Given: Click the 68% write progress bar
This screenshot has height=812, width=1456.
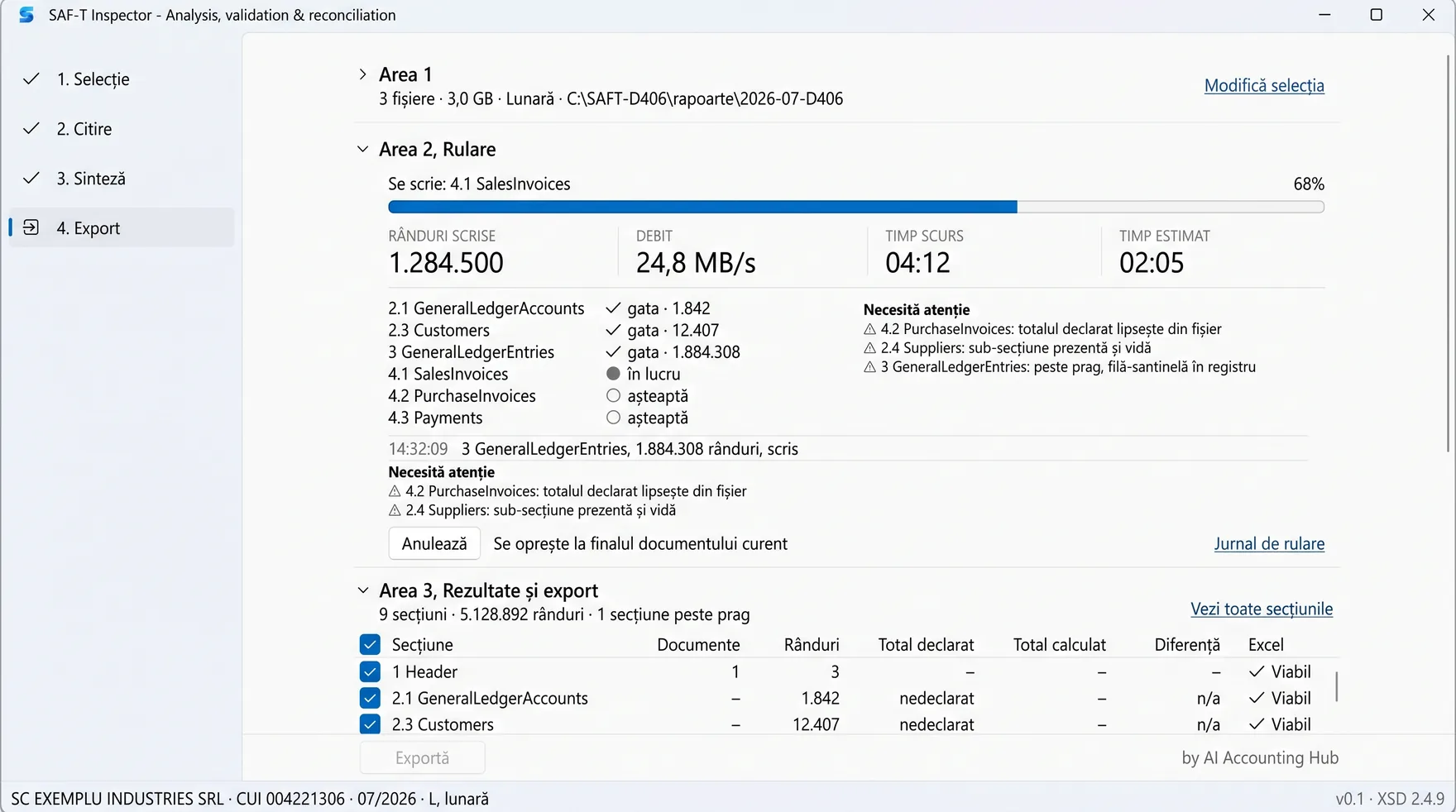Looking at the screenshot, I should click(856, 207).
